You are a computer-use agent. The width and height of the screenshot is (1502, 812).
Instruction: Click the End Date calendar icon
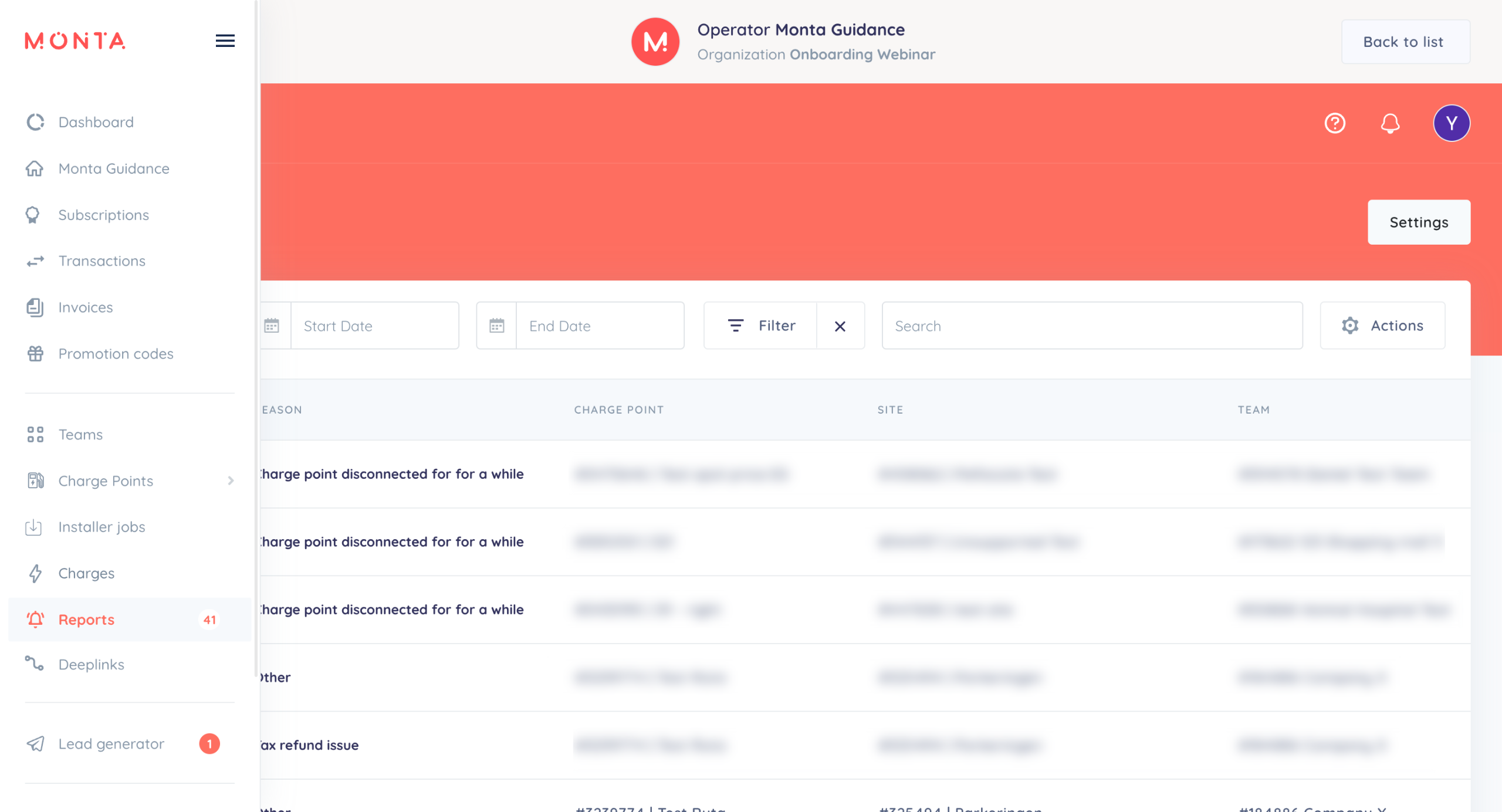[x=497, y=326]
